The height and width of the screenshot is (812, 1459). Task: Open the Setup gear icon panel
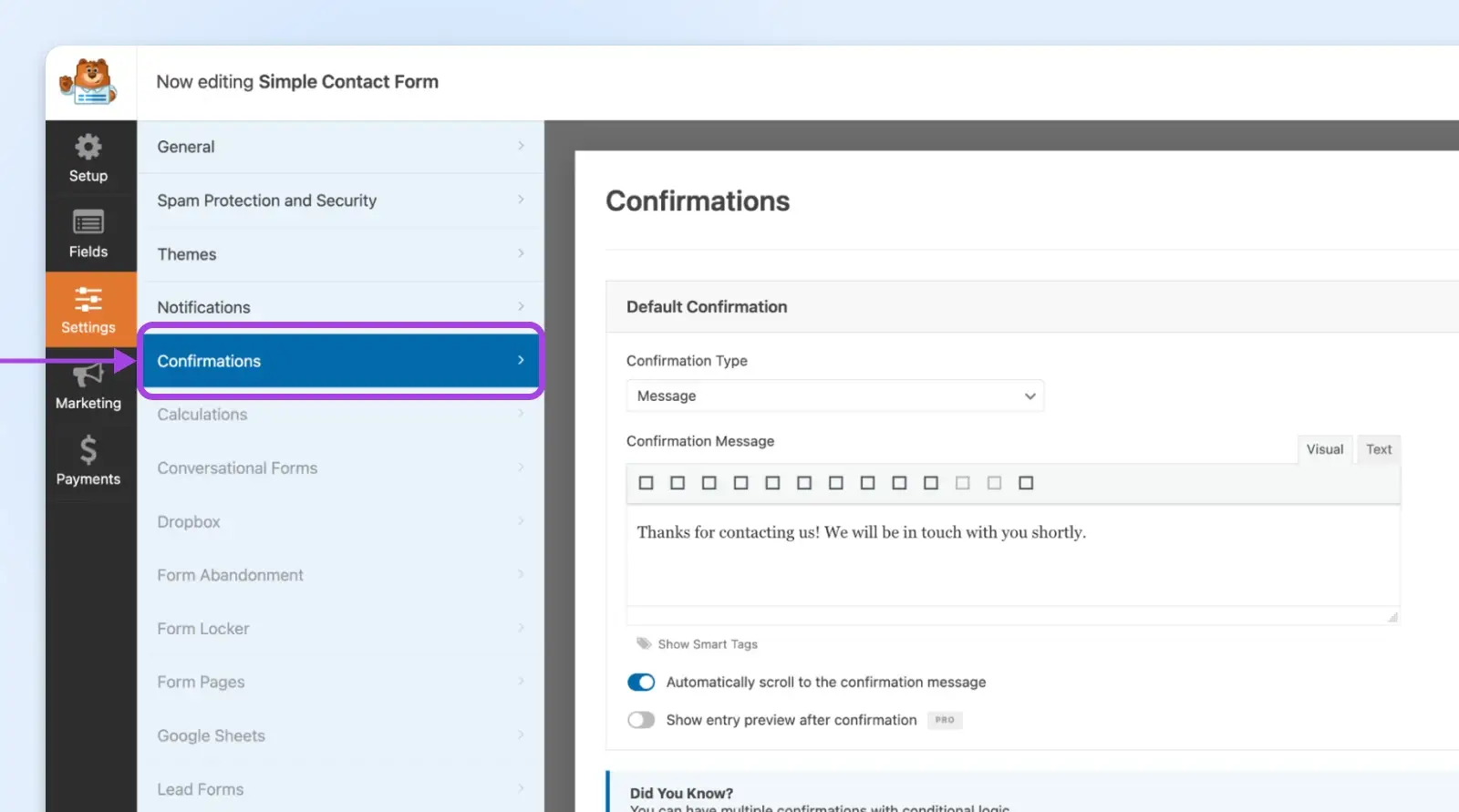88,149
